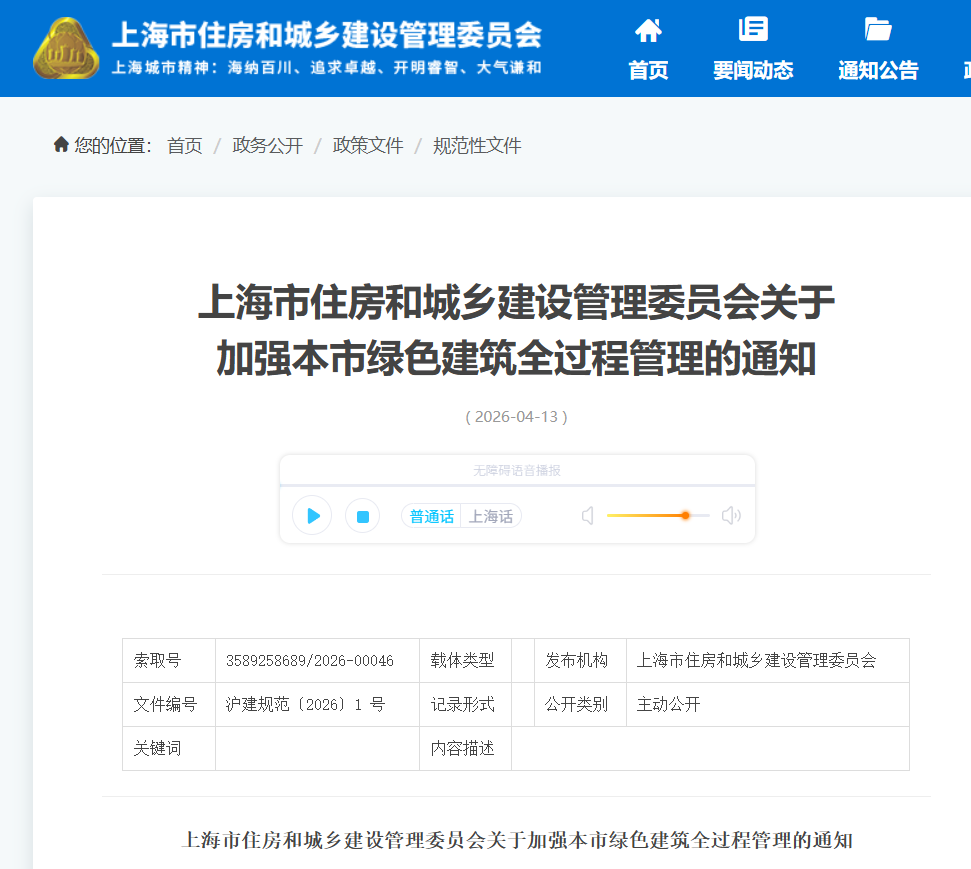This screenshot has width=971, height=869.
Task: Open the 规范性文件 breadcrumb link
Action: (x=477, y=145)
